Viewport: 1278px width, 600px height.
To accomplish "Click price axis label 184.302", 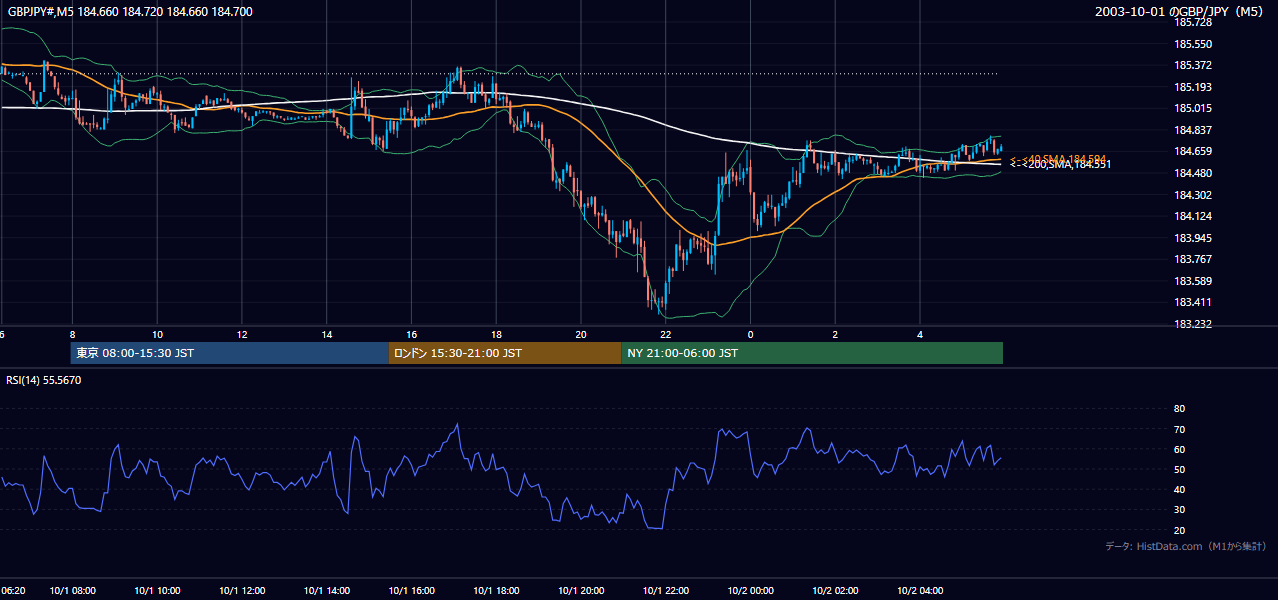I will (x=1194, y=195).
